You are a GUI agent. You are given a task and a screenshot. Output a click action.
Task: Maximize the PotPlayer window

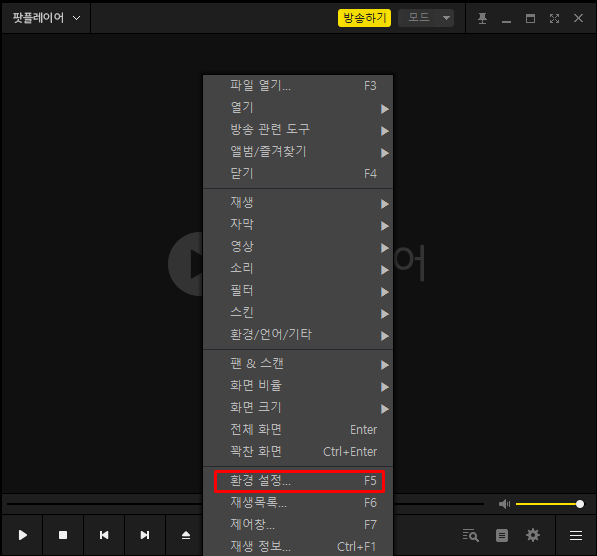pyautogui.click(x=530, y=18)
